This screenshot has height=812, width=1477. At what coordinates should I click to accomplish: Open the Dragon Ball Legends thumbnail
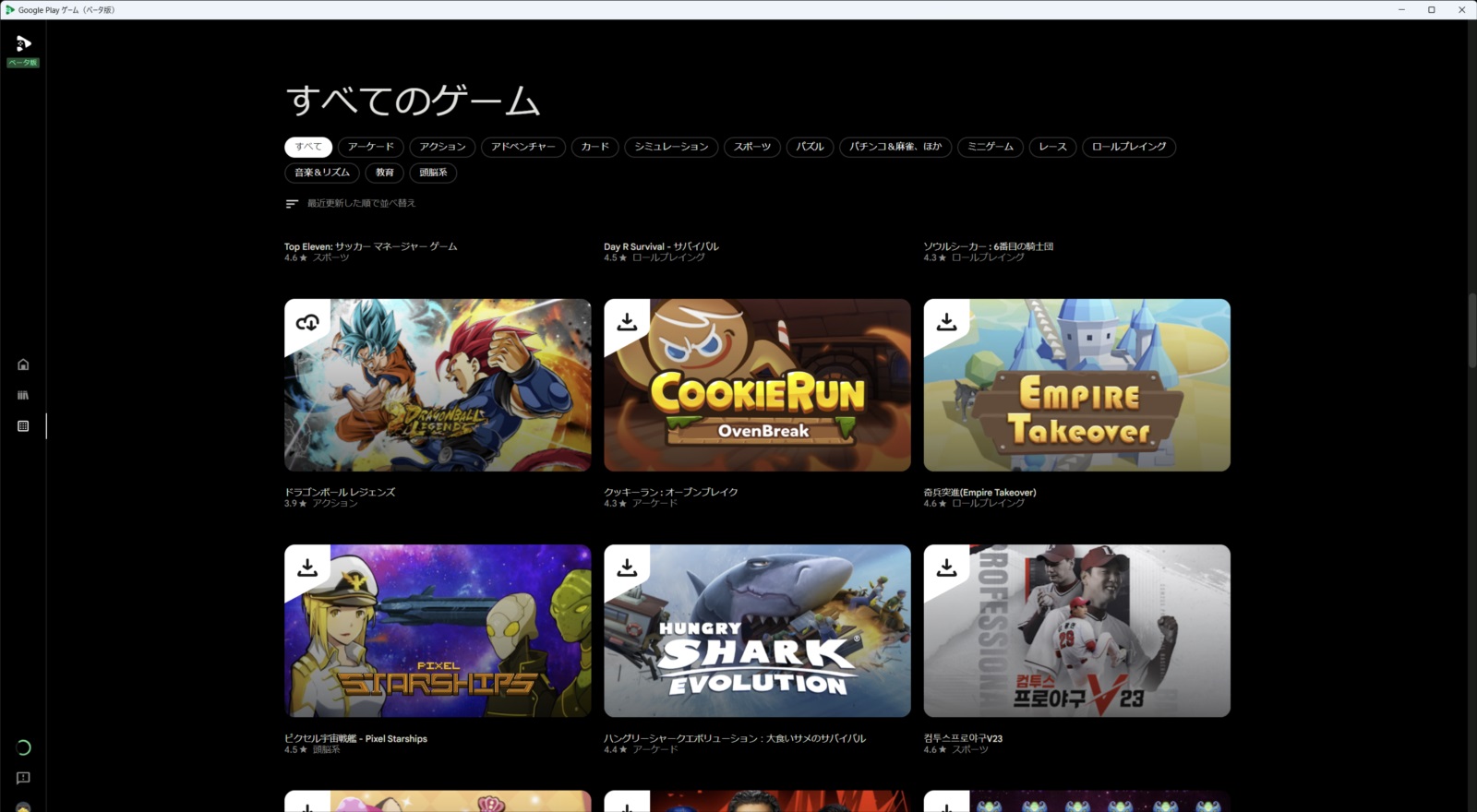438,385
